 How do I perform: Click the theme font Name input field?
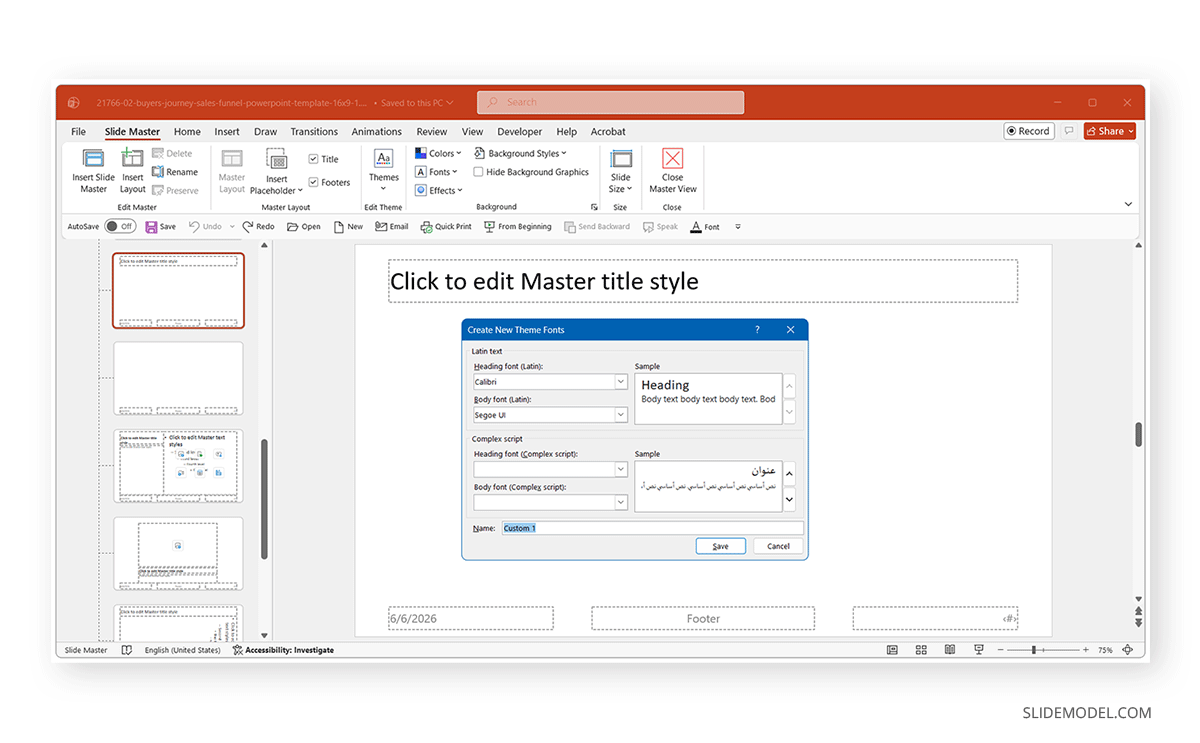click(x=652, y=528)
